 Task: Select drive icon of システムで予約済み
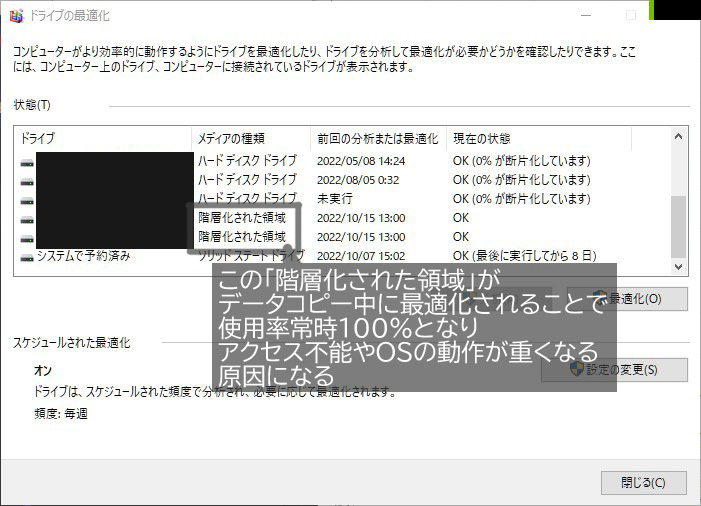pyautogui.click(x=27, y=258)
